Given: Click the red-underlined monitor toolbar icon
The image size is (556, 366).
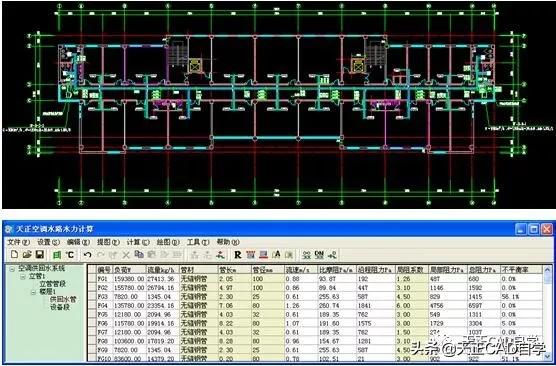Looking at the screenshot, I should tap(263, 255).
